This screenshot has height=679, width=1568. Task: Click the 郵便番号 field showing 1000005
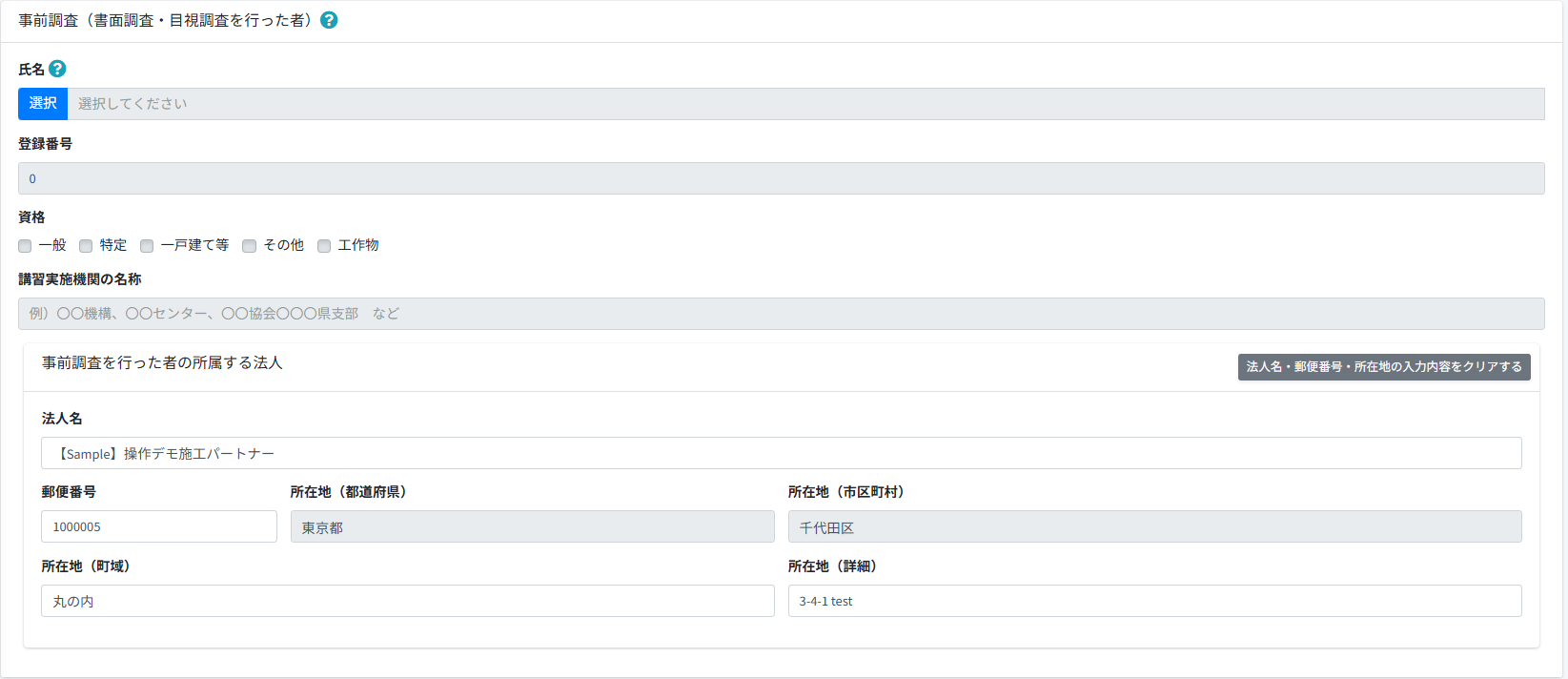[x=158, y=526]
